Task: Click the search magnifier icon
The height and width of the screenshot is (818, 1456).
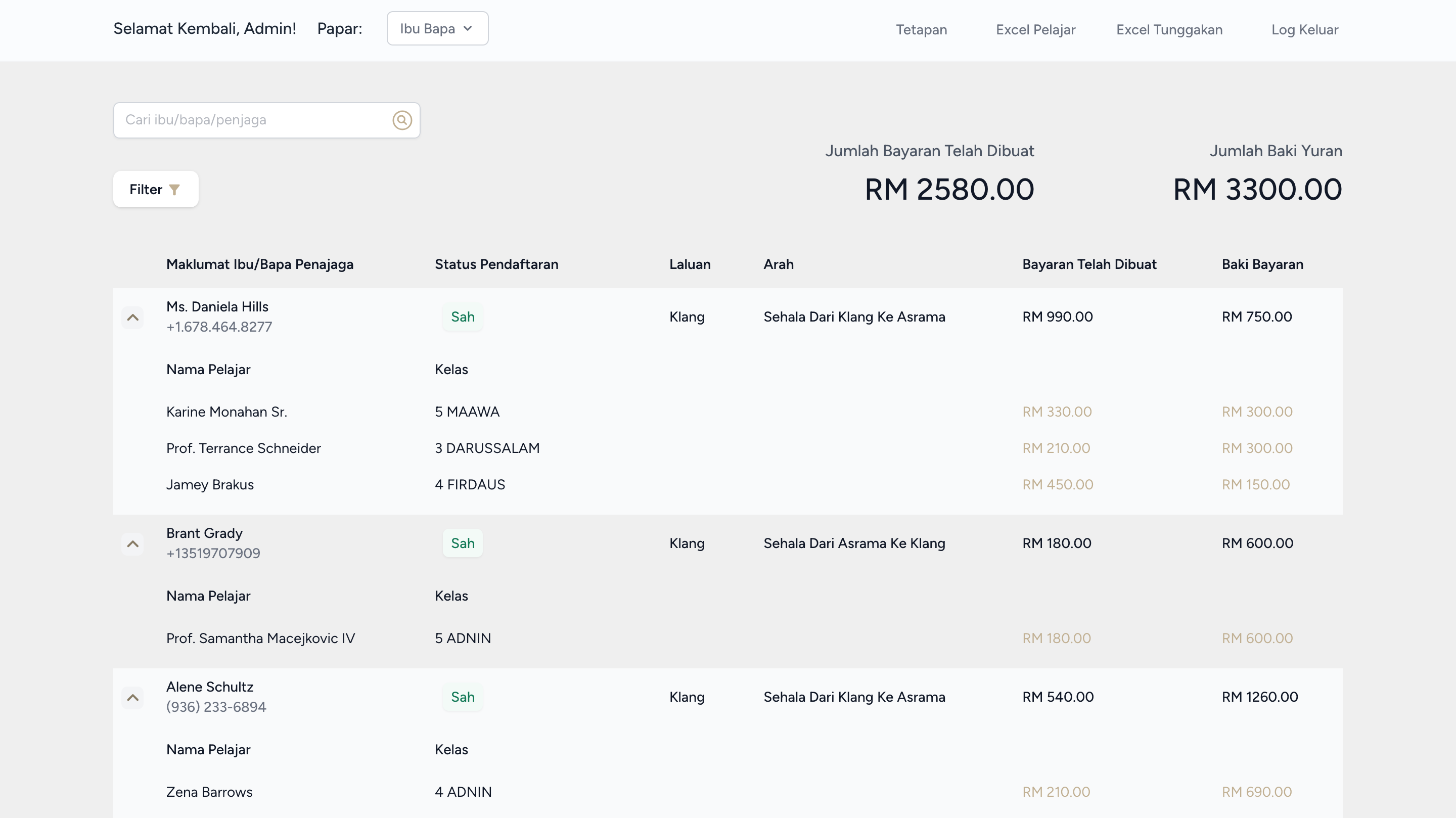Action: click(x=402, y=120)
